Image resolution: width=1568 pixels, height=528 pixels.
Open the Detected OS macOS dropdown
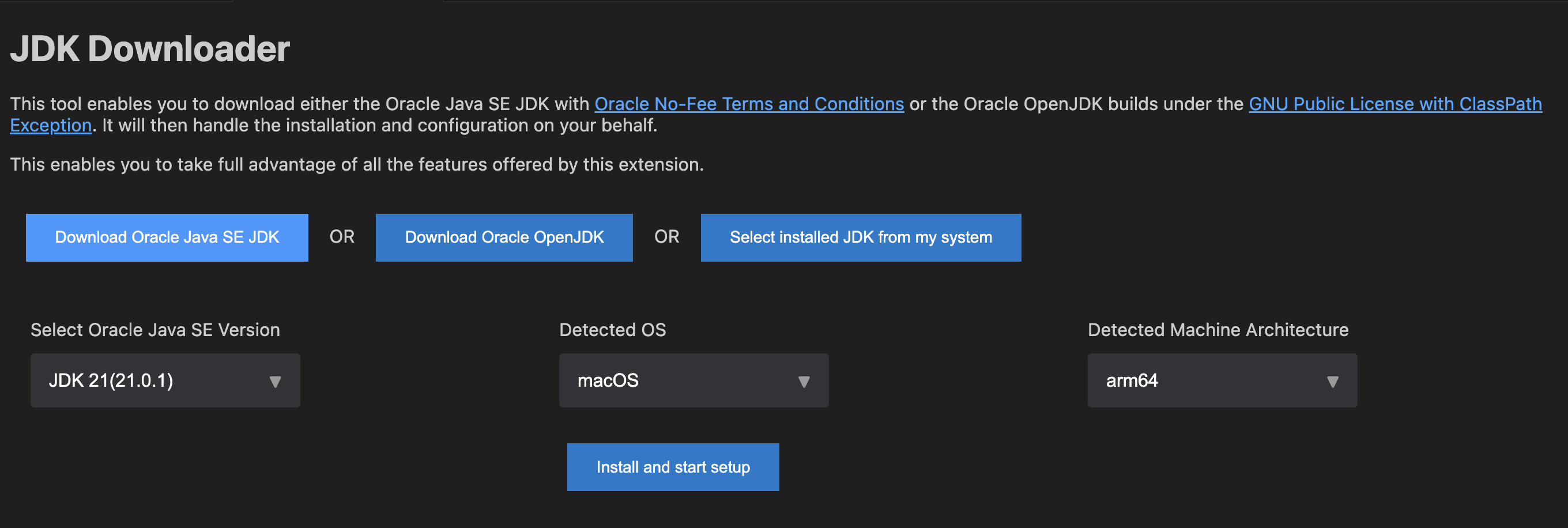click(x=693, y=381)
